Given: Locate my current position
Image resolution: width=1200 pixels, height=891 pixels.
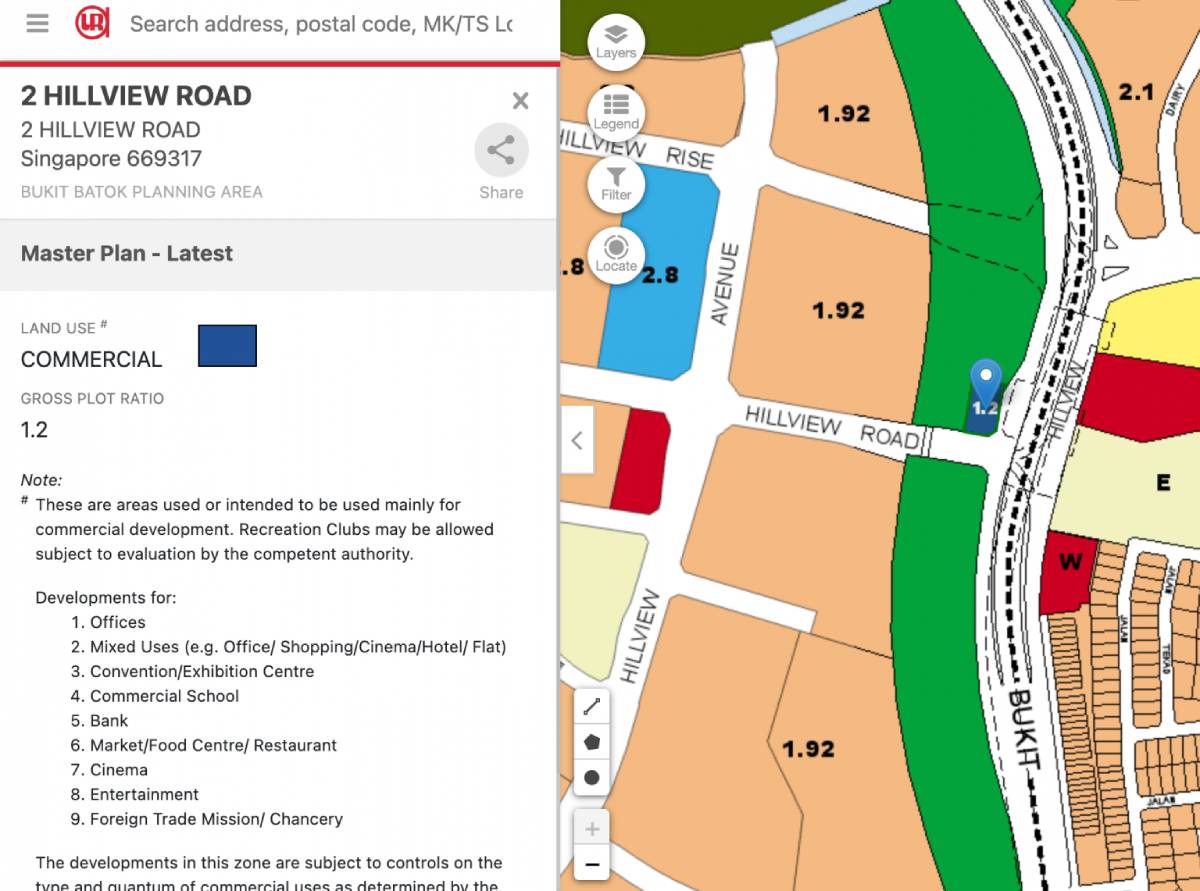Looking at the screenshot, I should click(616, 254).
